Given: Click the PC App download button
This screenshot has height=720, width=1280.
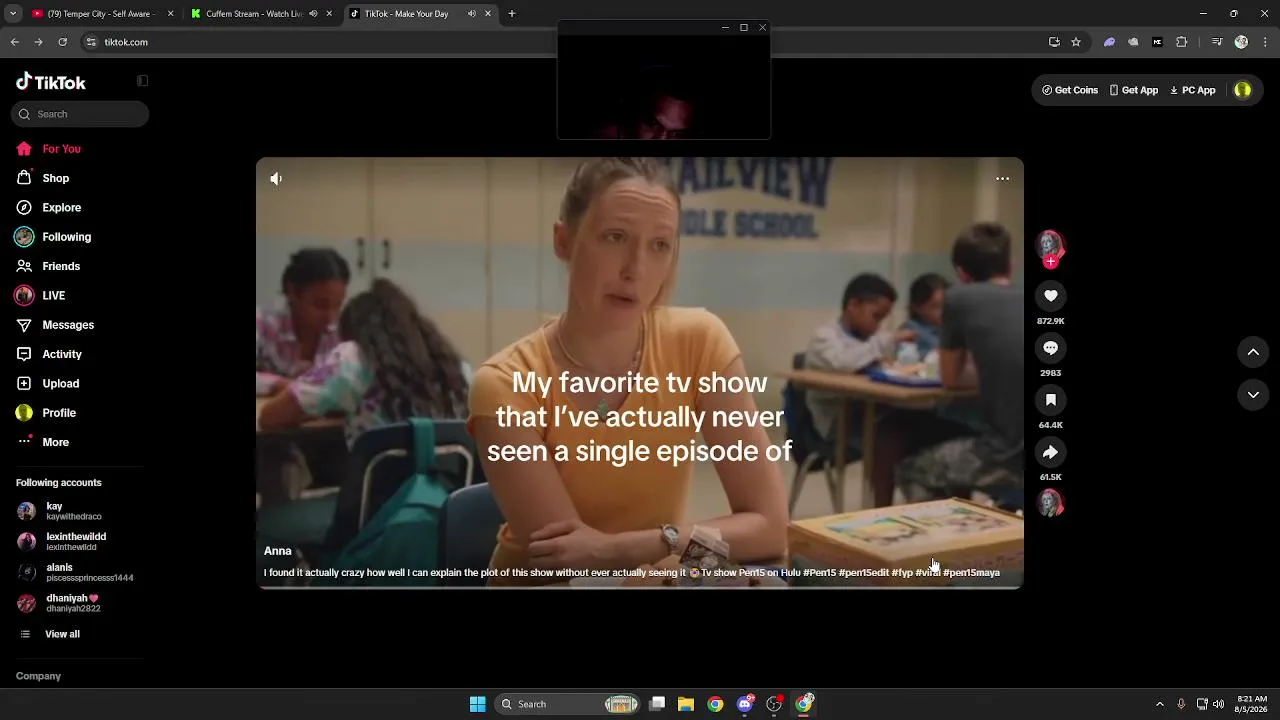Looking at the screenshot, I should click(x=1193, y=90).
